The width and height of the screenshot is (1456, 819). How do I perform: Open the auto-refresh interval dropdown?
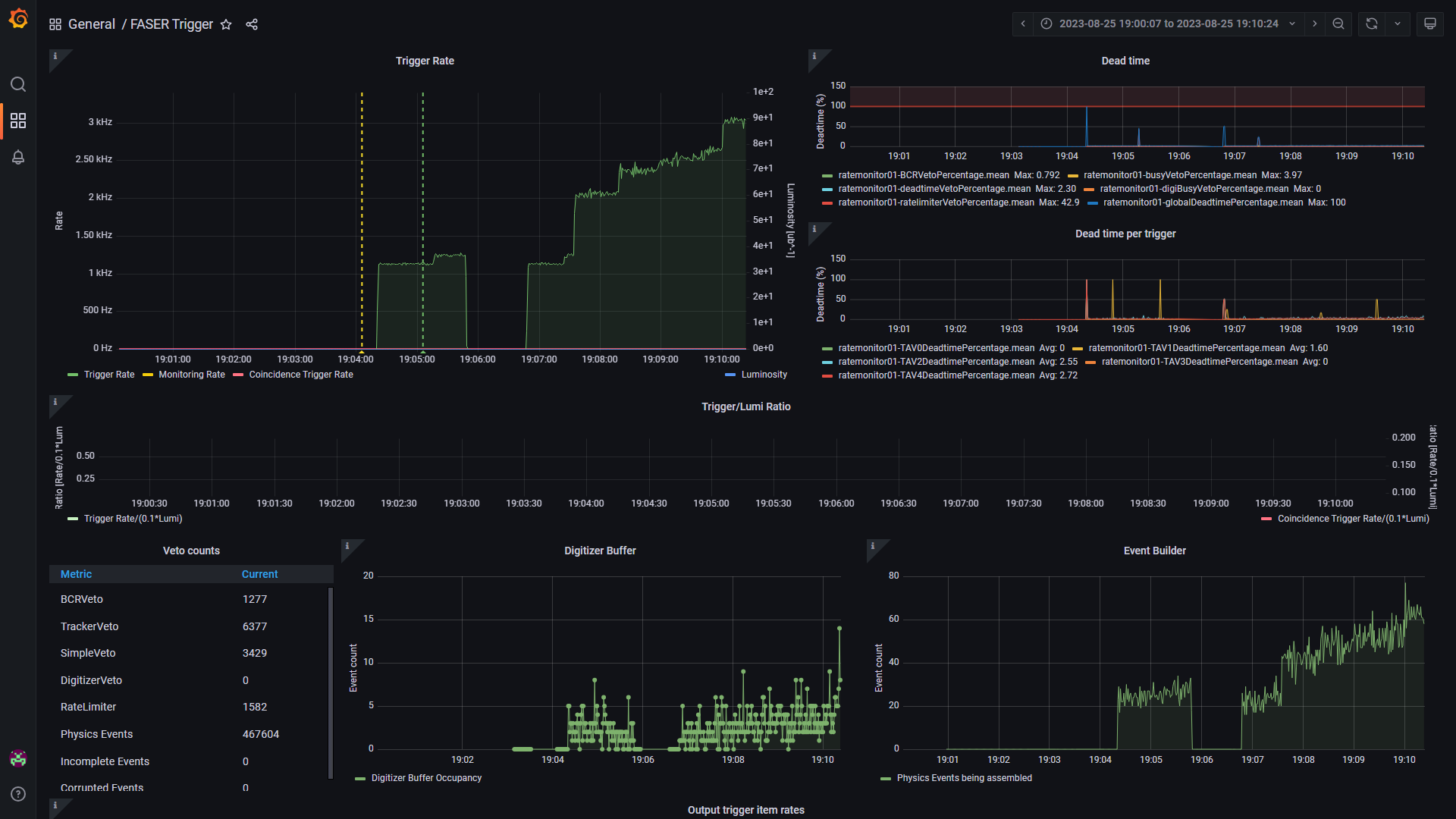1398,24
